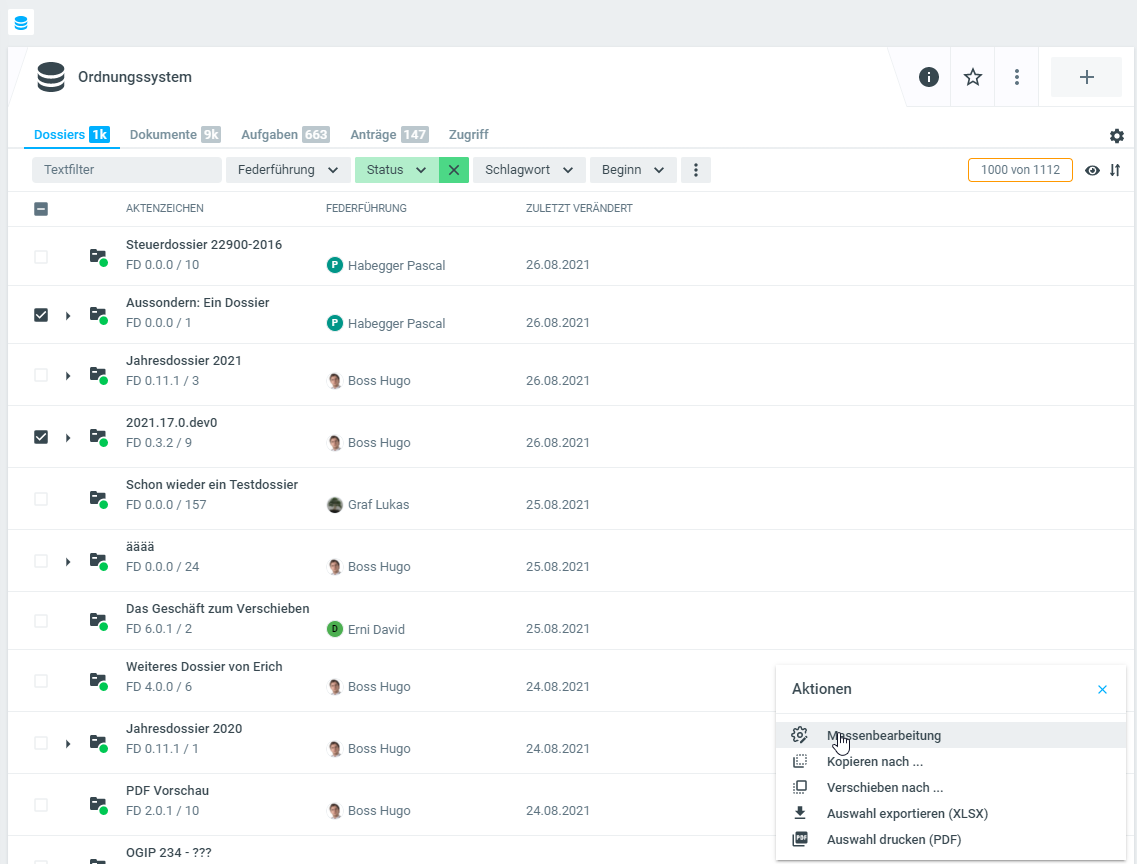This screenshot has width=1137, height=864.
Task: Click into the Textfilter input field
Action: [x=126, y=170]
